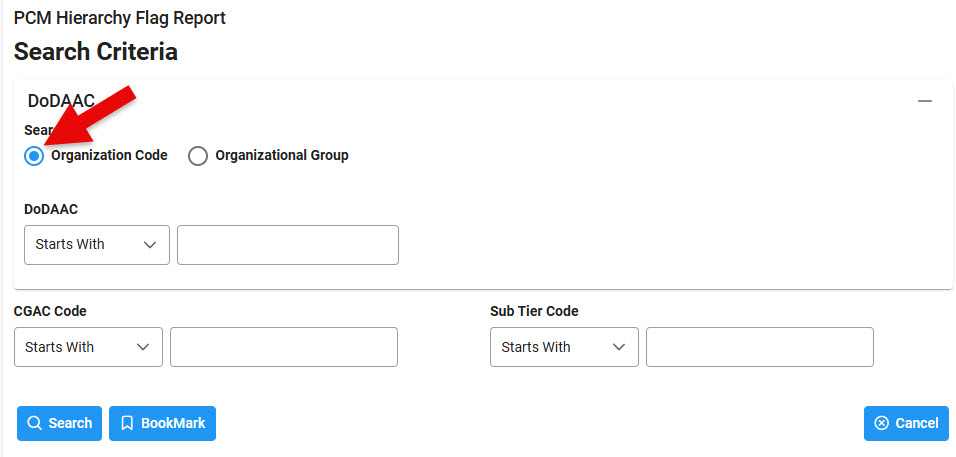The width and height of the screenshot is (956, 457).
Task: Click the CGAC Code text input field
Action: click(x=283, y=347)
